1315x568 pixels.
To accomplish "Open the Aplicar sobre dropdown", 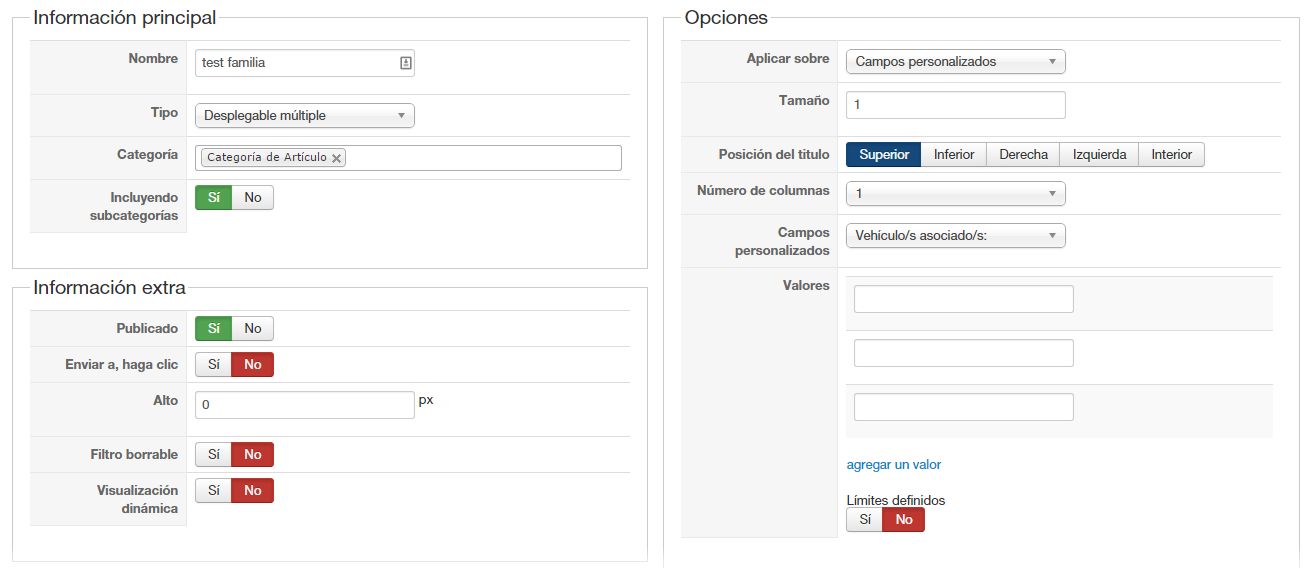I will point(955,62).
